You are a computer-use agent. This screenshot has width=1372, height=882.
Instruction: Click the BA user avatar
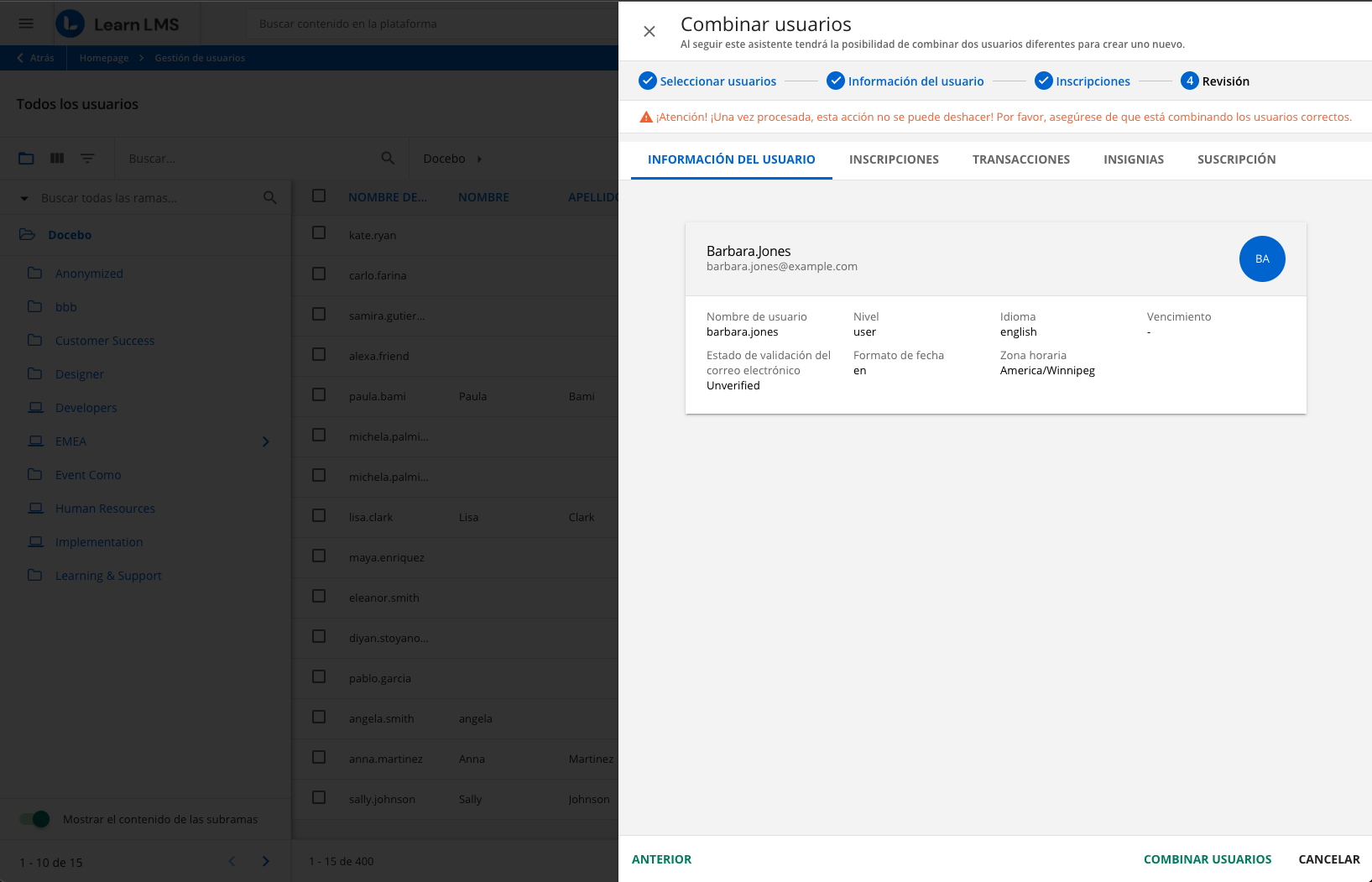pos(1262,258)
